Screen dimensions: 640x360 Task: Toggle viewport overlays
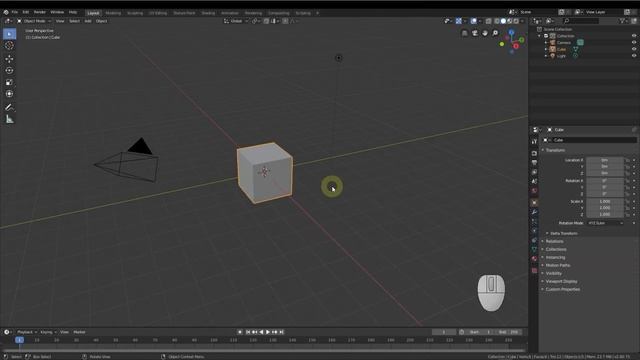(473, 21)
